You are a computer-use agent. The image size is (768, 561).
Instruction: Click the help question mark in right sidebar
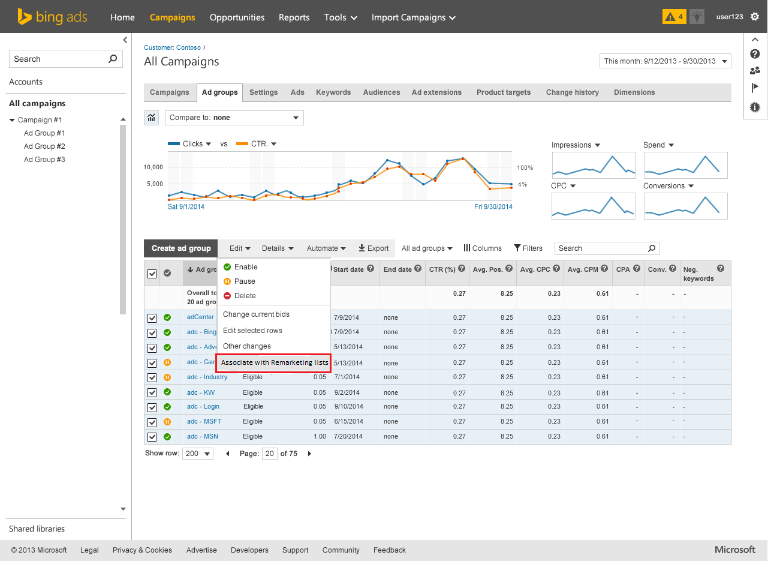(x=755, y=53)
